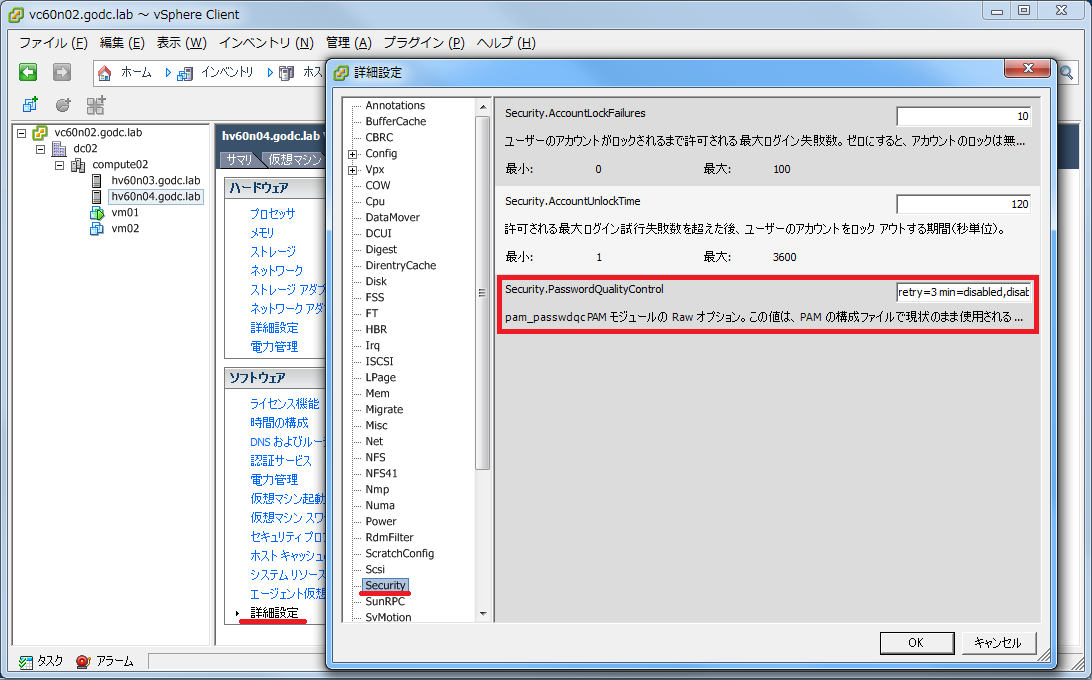Select DCUI in the settings tree
The image size is (1092, 680).
[x=378, y=233]
